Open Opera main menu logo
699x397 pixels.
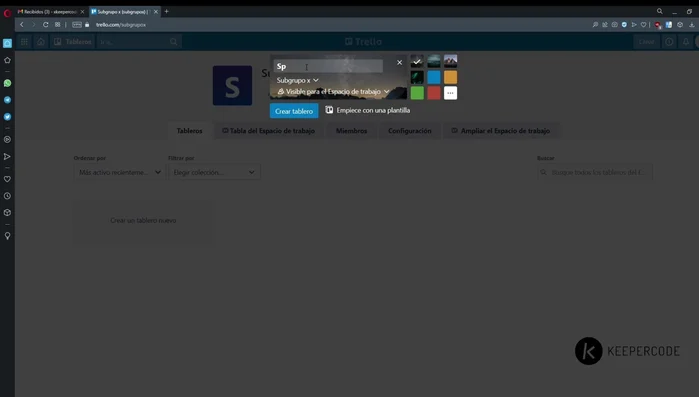(7, 13)
